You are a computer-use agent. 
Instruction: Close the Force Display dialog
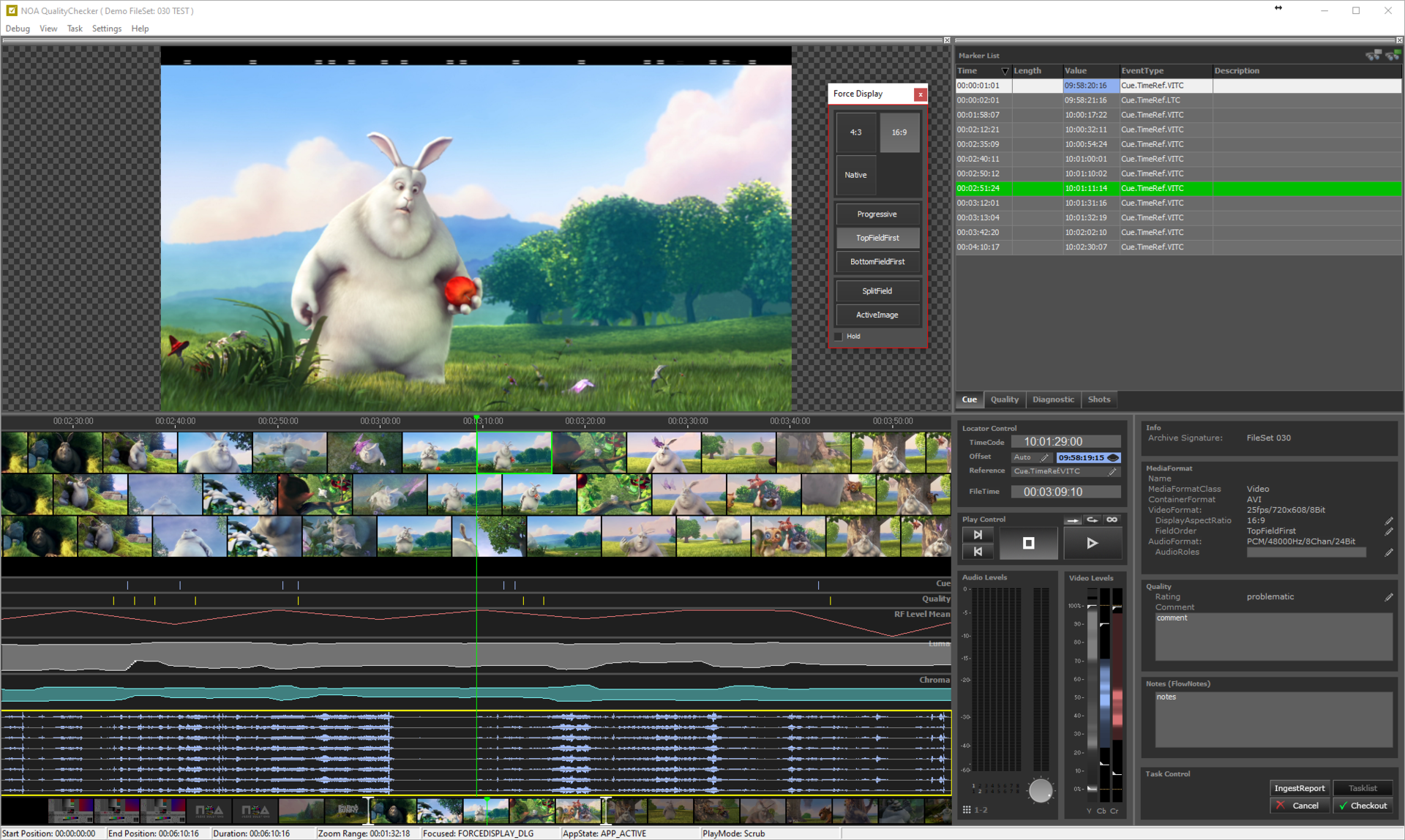click(x=921, y=94)
